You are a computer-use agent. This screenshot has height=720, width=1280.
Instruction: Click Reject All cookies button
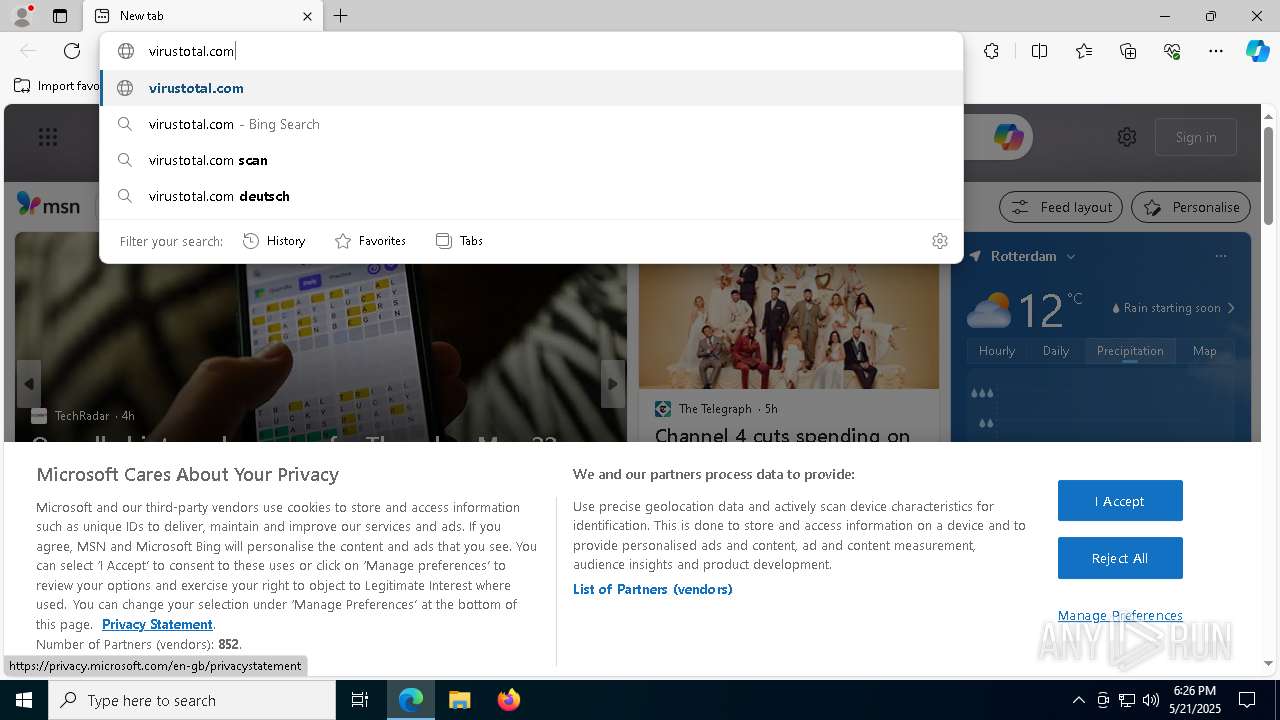tap(1120, 558)
